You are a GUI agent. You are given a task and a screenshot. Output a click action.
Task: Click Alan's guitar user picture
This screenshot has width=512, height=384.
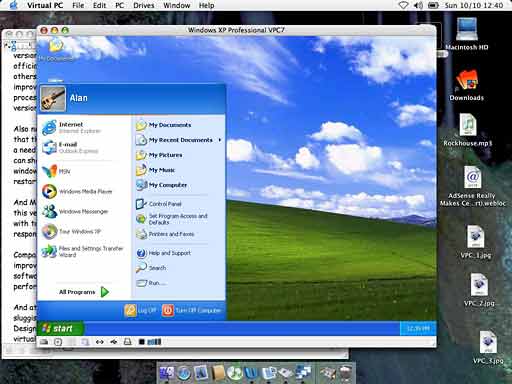pos(53,98)
